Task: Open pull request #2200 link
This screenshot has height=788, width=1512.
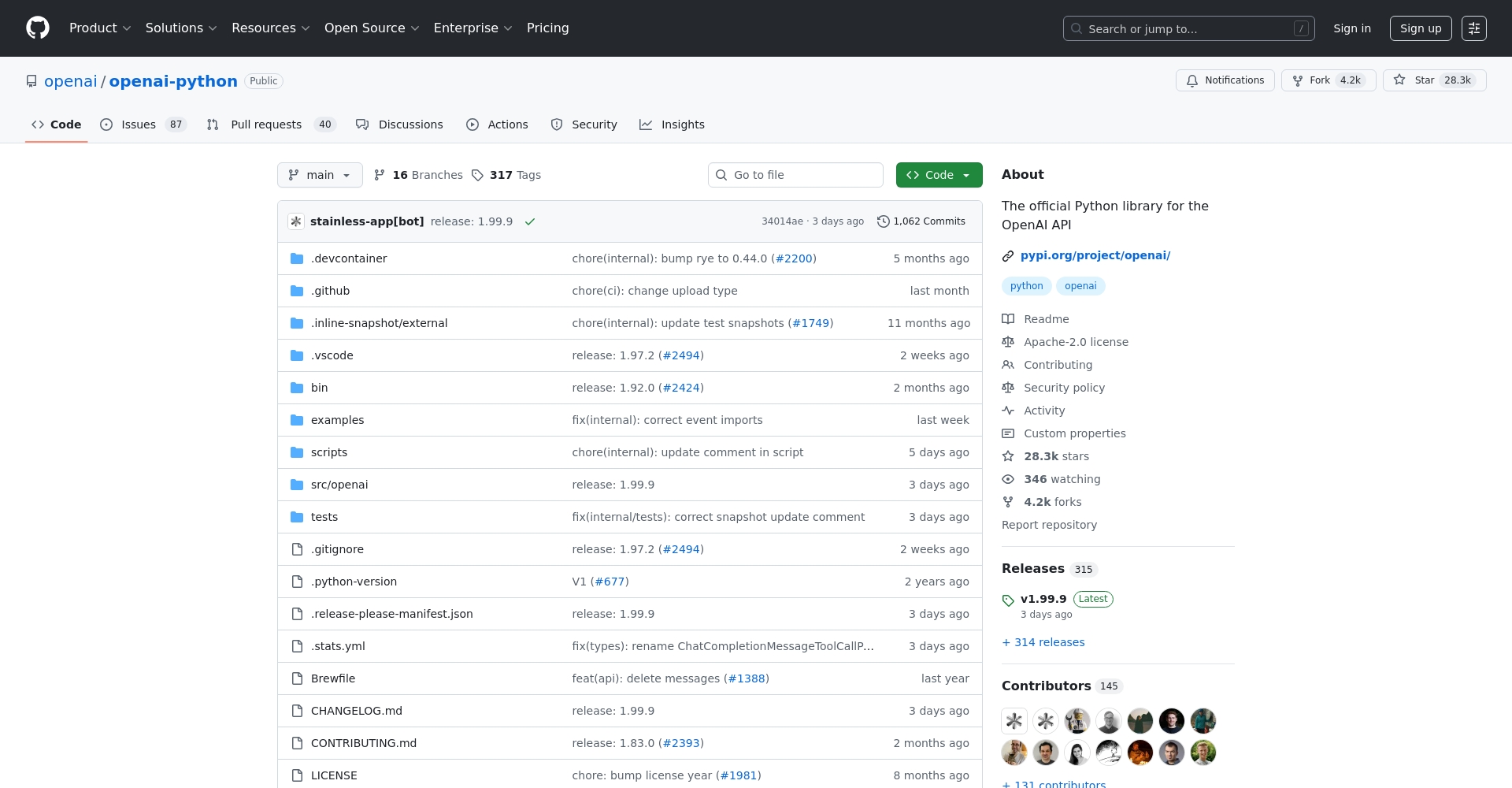Action: point(794,258)
